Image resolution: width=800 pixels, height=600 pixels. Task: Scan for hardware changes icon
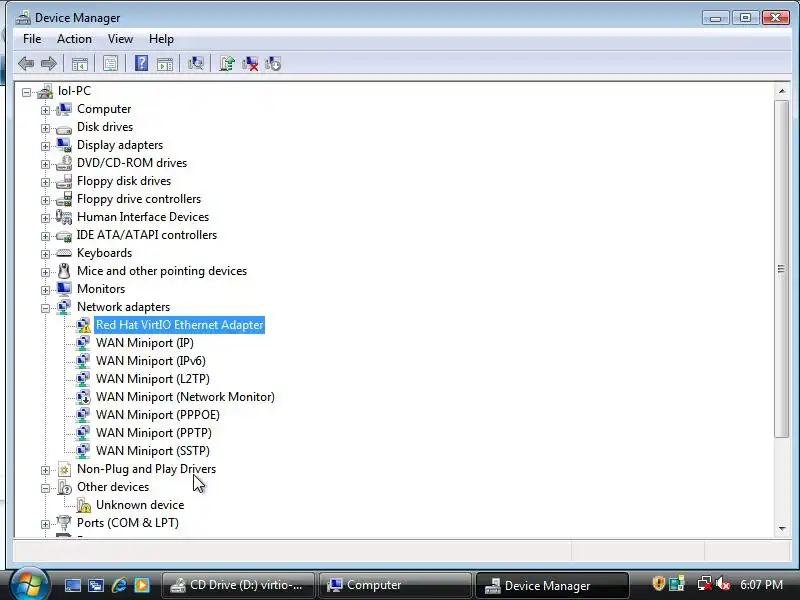[195, 63]
